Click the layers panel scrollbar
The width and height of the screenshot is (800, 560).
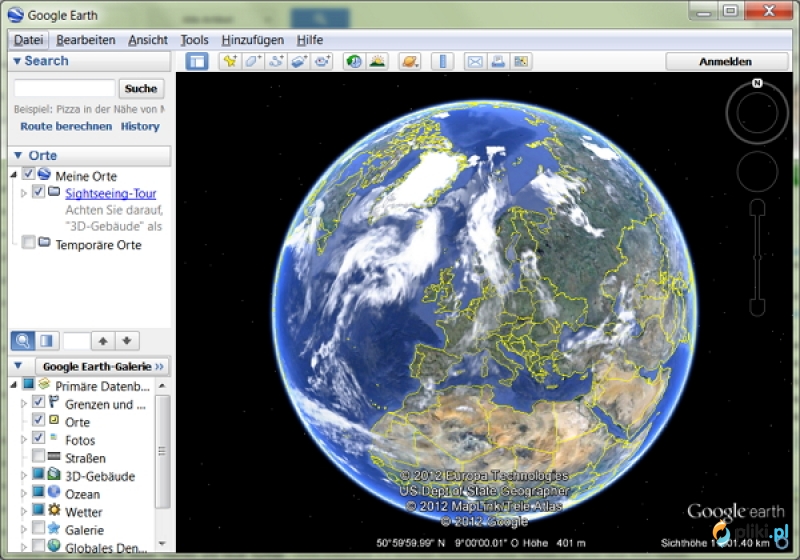(x=162, y=451)
